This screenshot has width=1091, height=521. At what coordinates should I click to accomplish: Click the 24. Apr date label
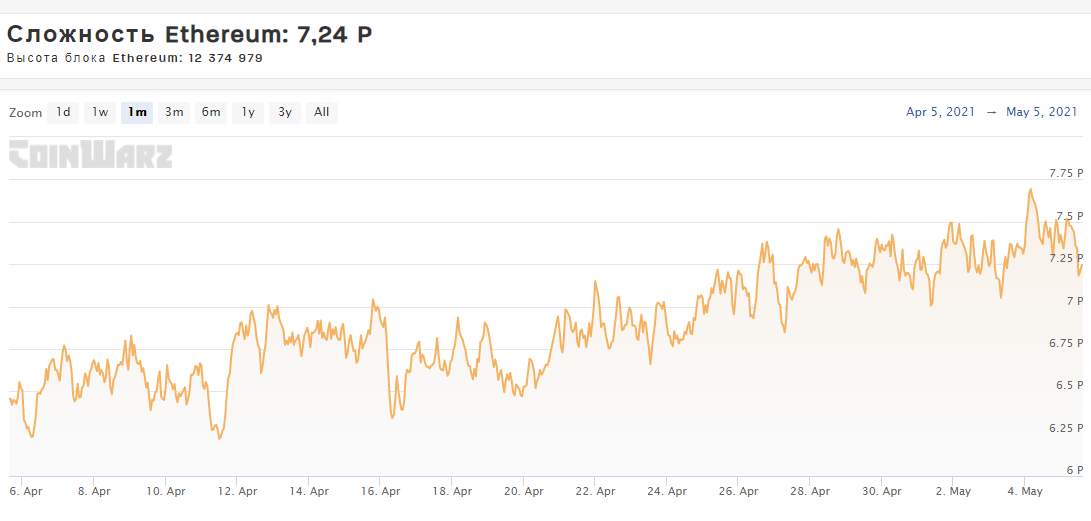pos(667,491)
